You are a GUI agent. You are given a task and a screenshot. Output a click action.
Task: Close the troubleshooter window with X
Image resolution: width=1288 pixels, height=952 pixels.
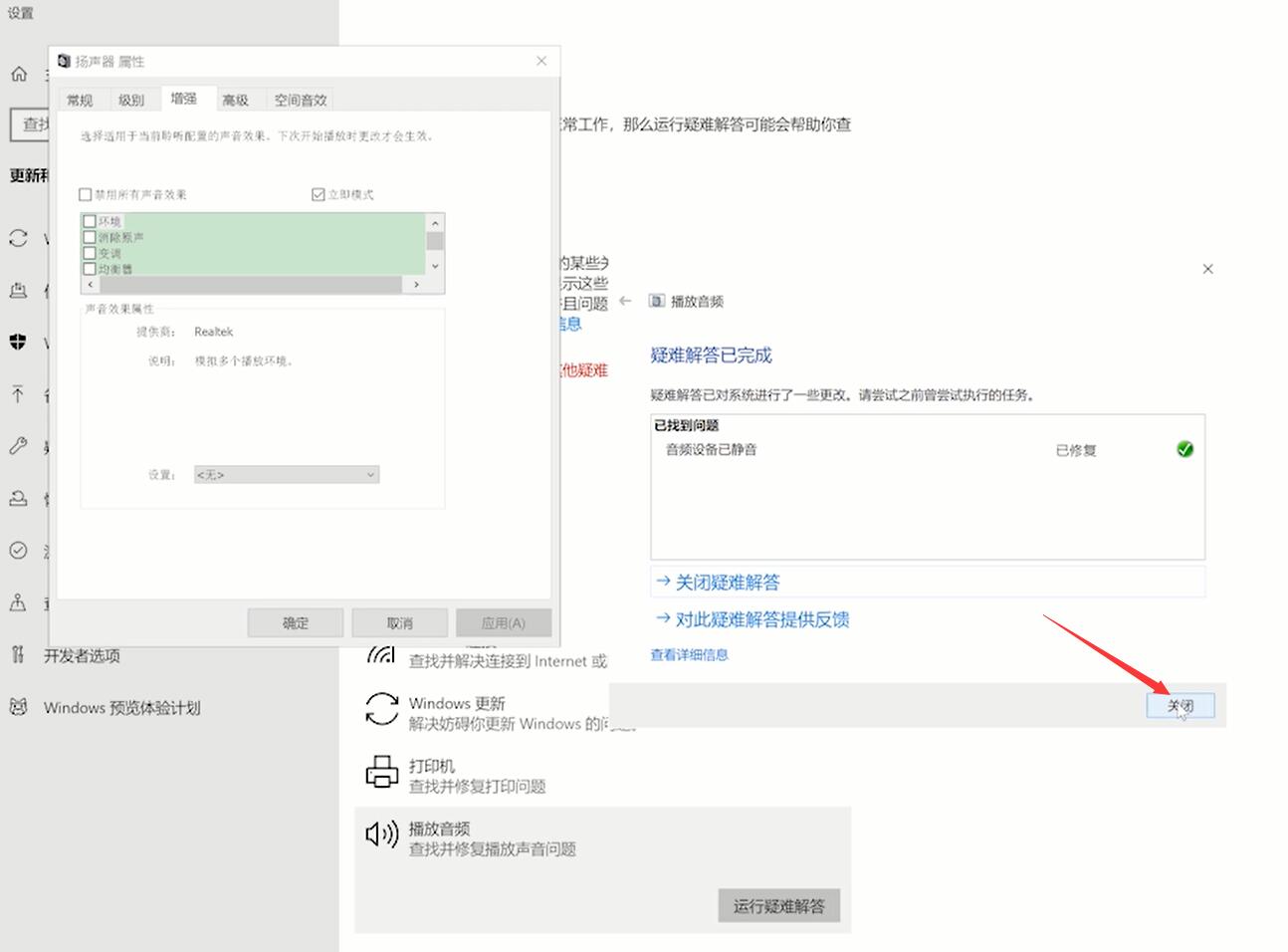click(x=1207, y=269)
